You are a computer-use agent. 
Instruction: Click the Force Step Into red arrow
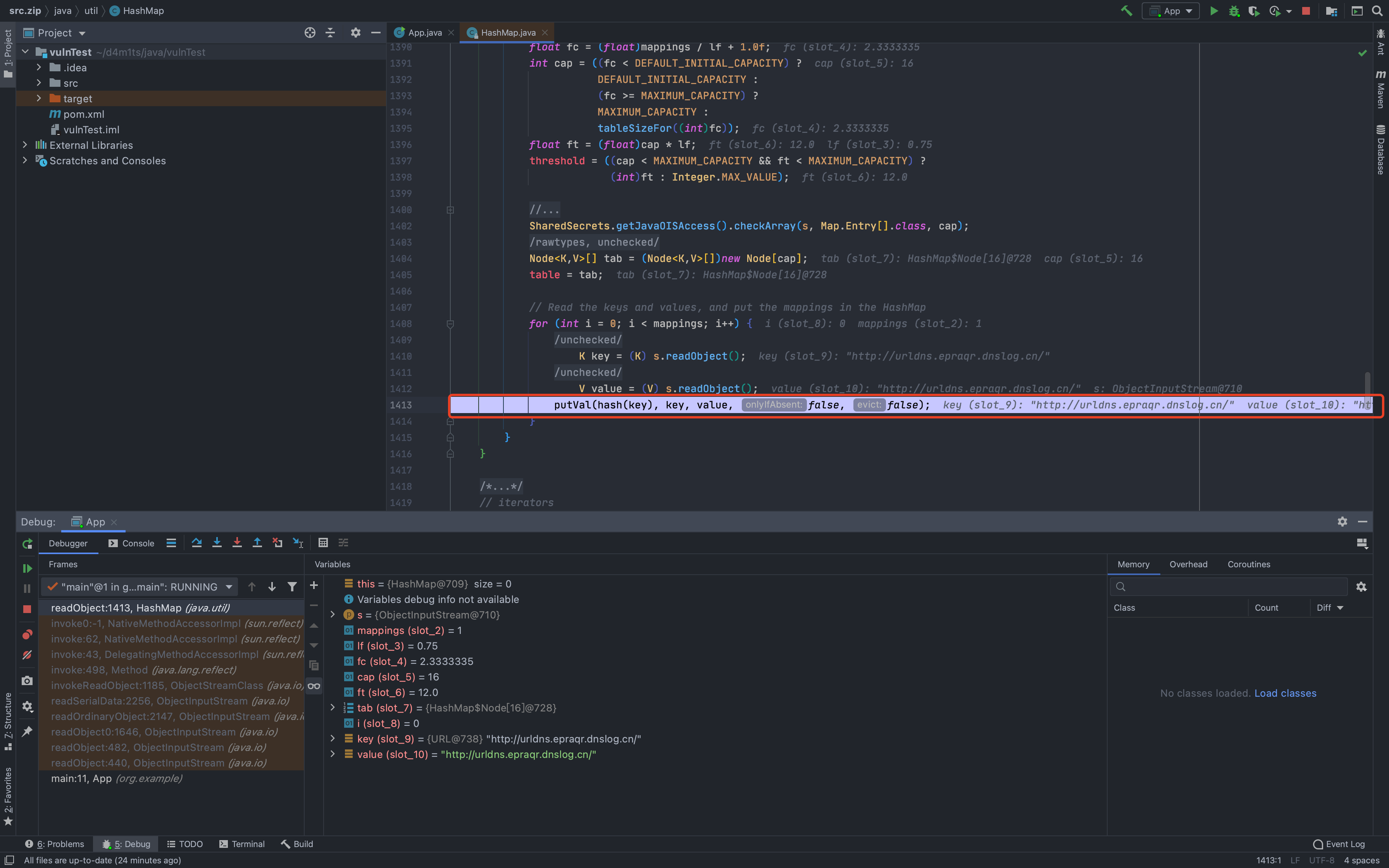236,542
